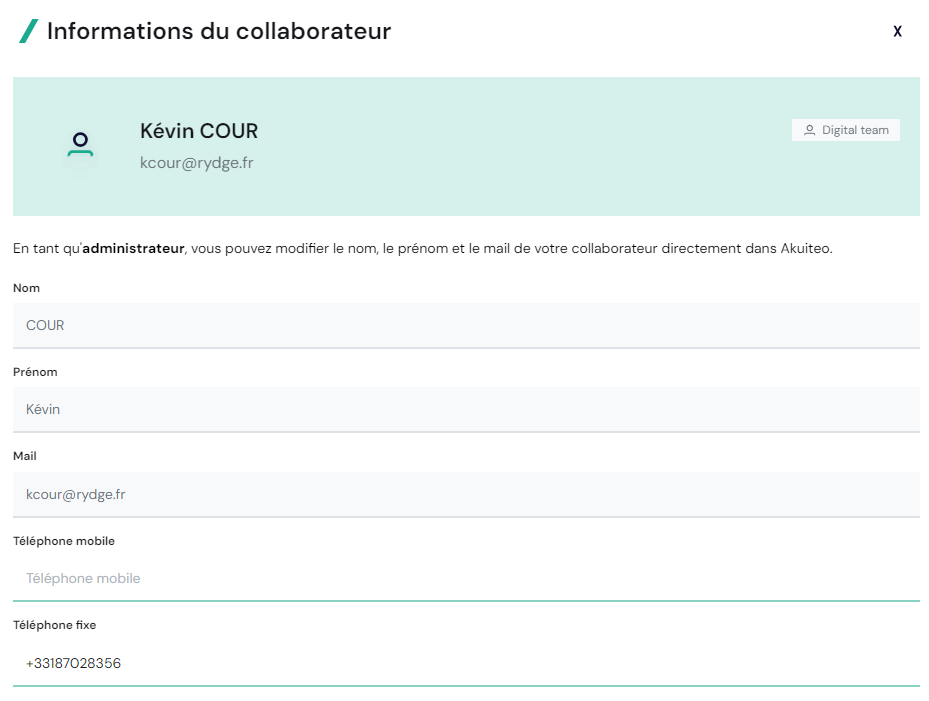Close the Informations du collaborateur dialog
Viewport: 929px width, 701px height.
(897, 32)
